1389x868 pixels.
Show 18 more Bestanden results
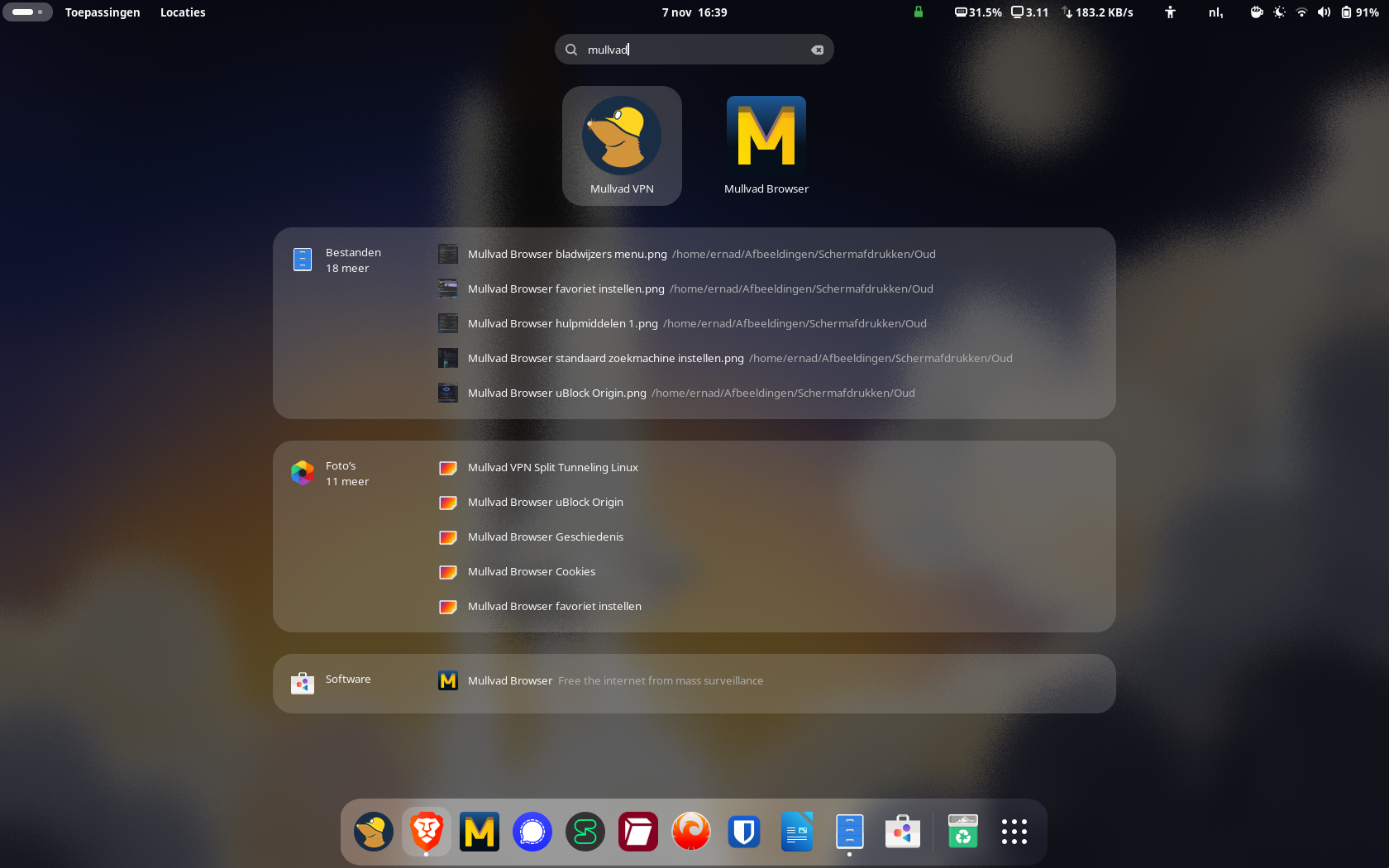(x=347, y=268)
